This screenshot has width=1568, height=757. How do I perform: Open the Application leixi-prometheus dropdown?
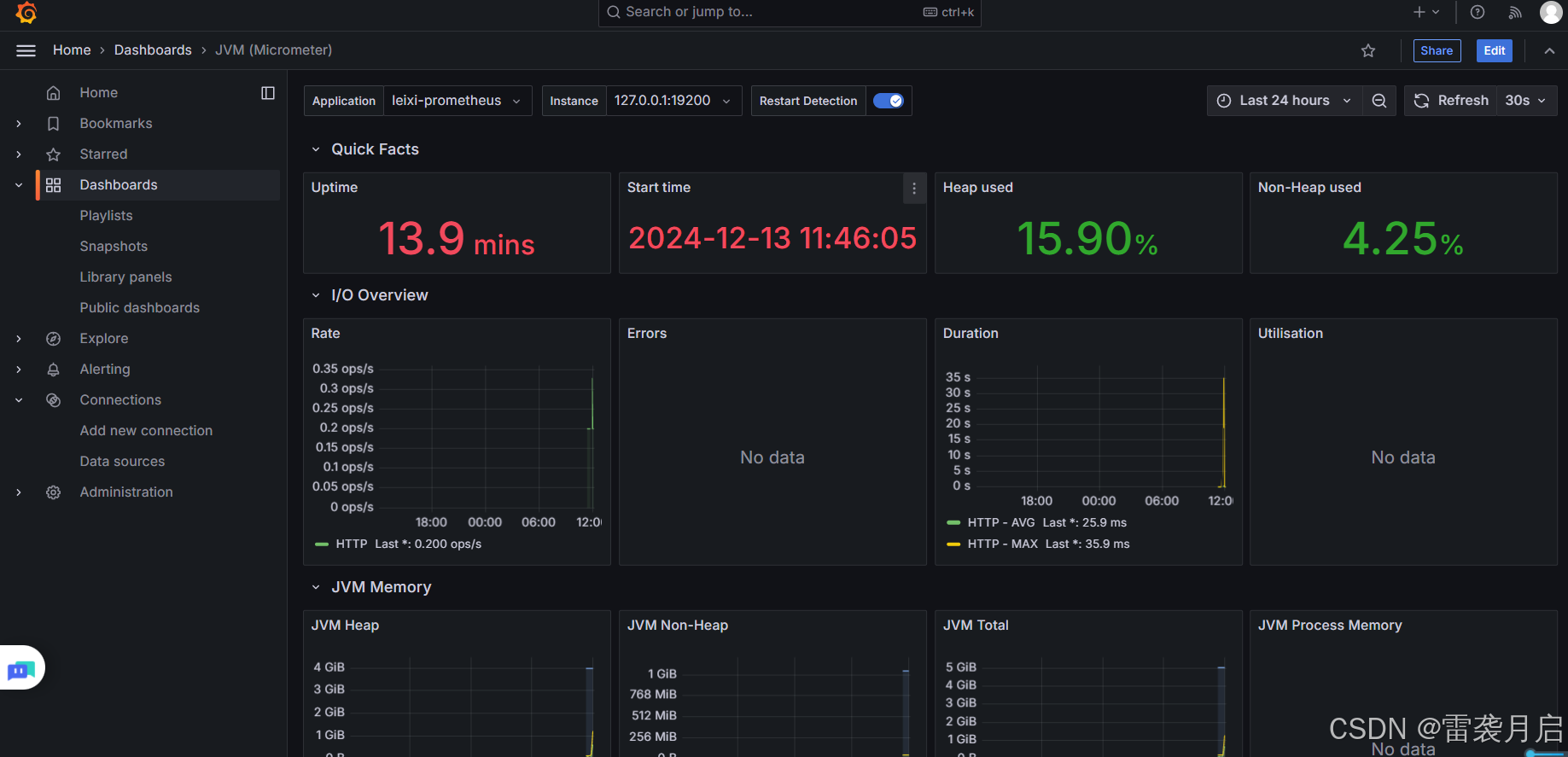(458, 101)
